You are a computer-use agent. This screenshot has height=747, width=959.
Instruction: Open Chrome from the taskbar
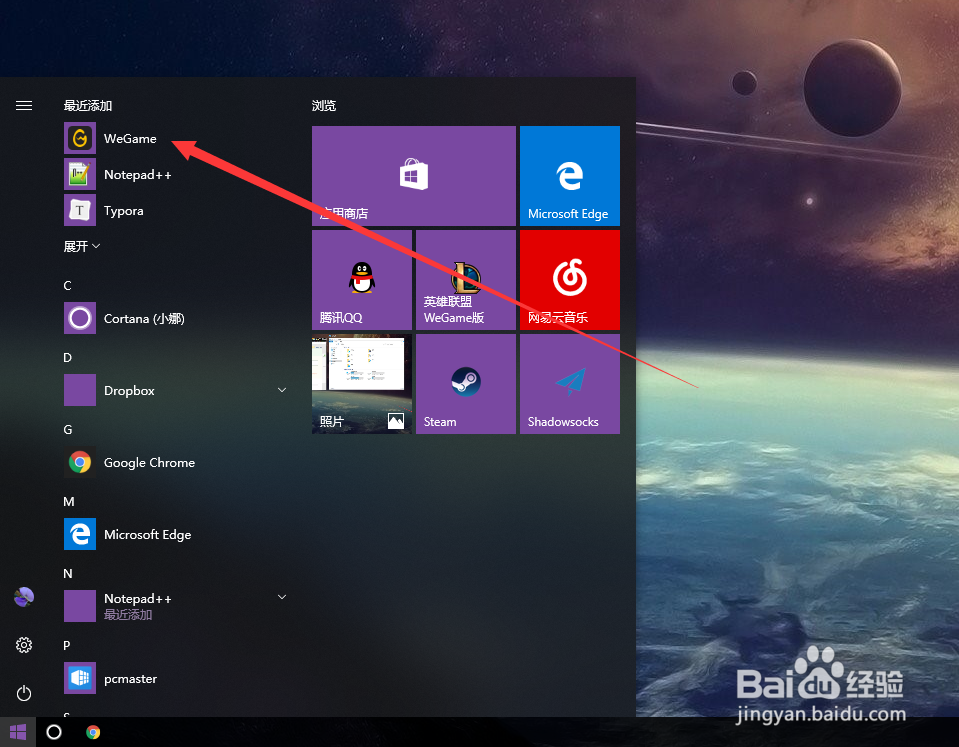(x=93, y=732)
